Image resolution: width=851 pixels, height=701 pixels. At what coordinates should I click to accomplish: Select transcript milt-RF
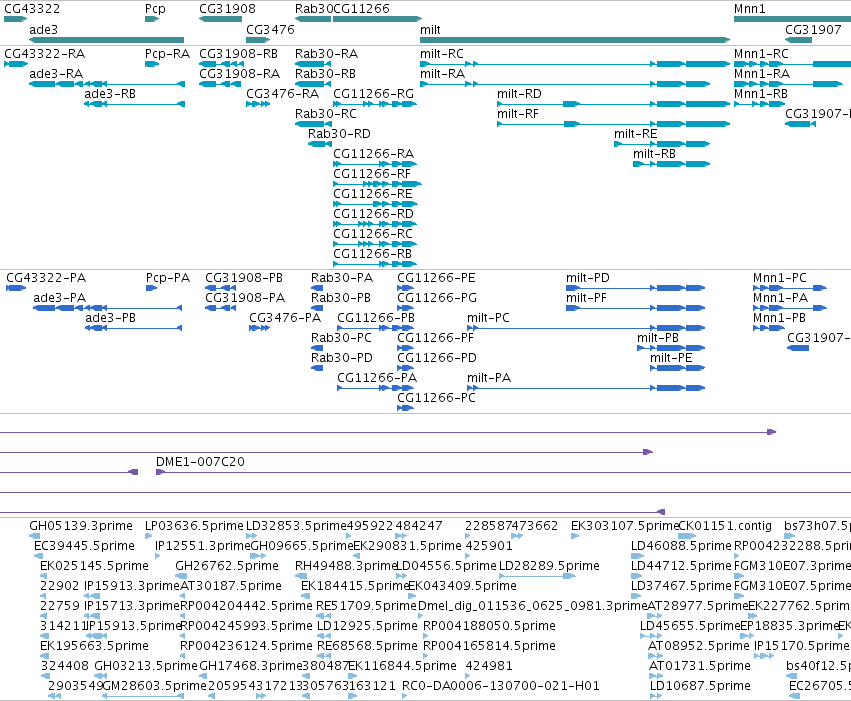click(614, 124)
